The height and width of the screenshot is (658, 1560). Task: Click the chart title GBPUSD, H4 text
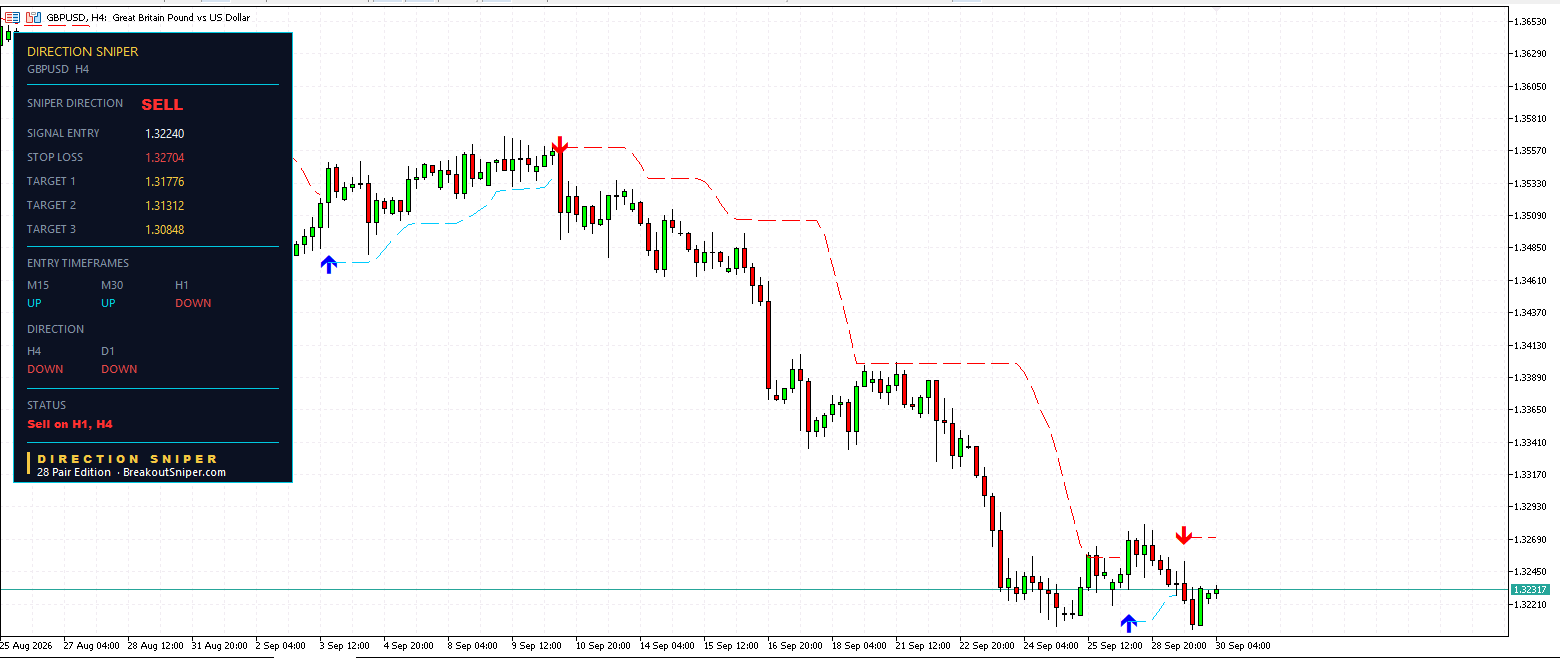click(x=78, y=18)
